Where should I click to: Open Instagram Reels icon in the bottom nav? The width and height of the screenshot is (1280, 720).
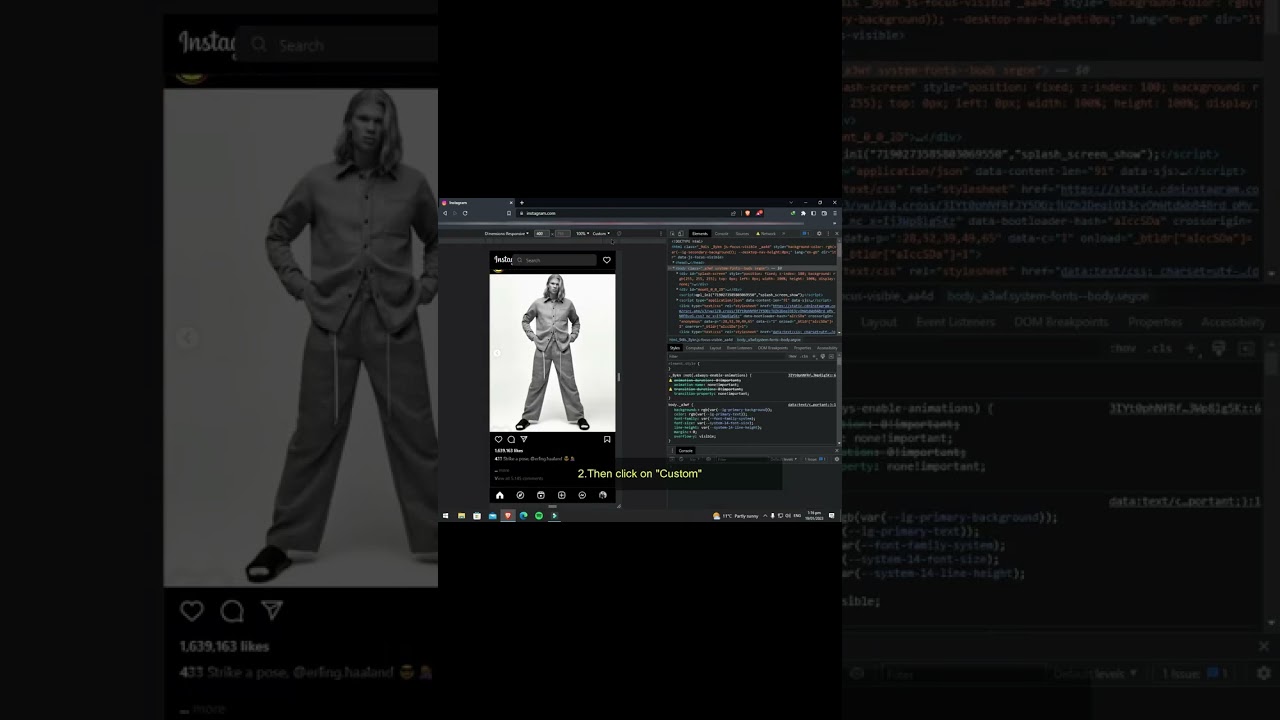[541, 495]
